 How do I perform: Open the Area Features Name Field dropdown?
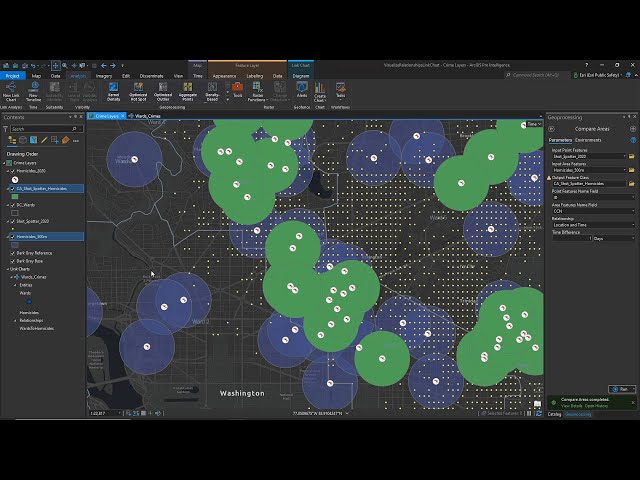click(x=633, y=211)
